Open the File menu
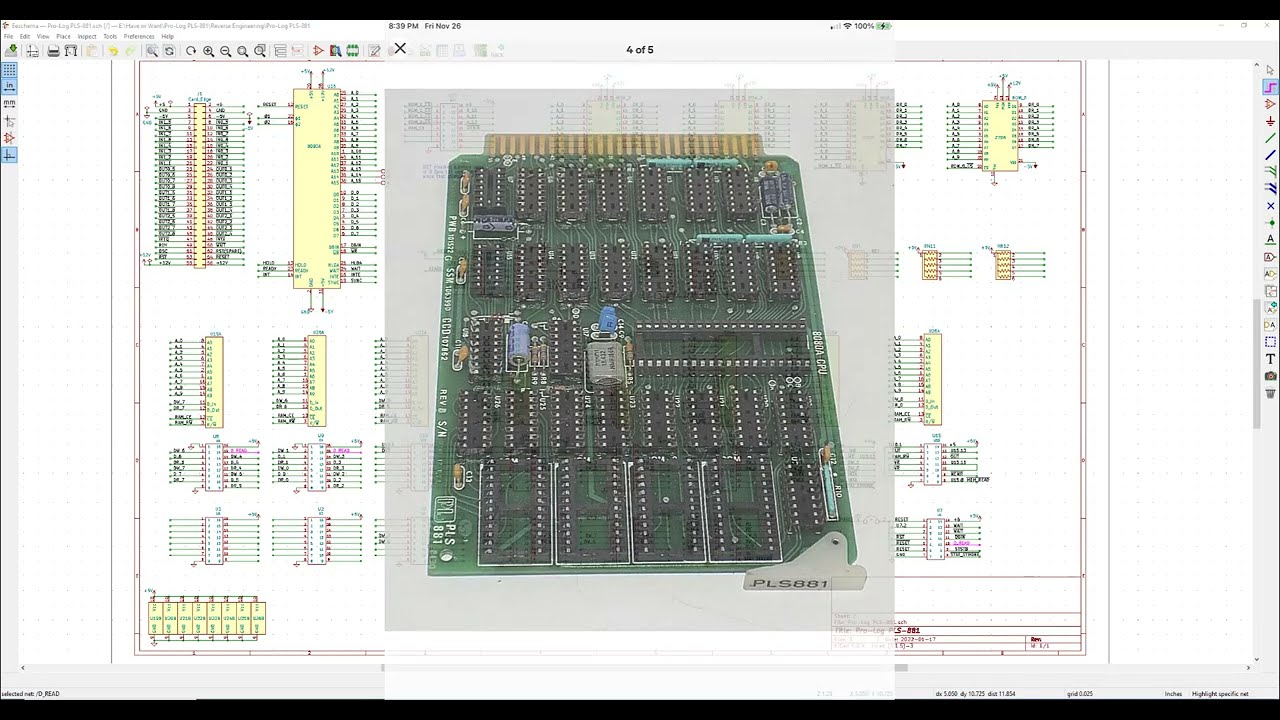This screenshot has width=1280, height=720. click(x=8, y=36)
